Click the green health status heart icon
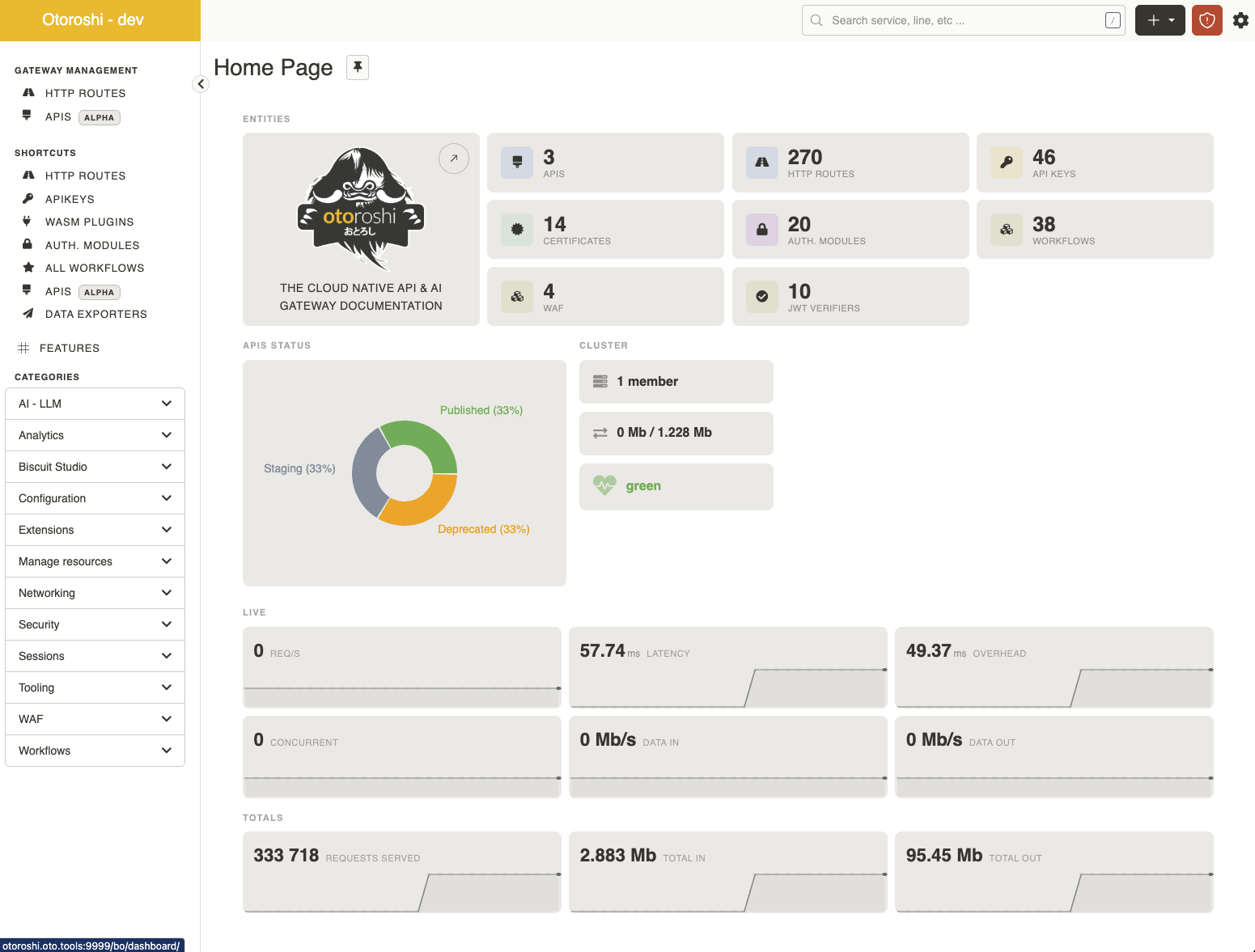 pos(604,485)
